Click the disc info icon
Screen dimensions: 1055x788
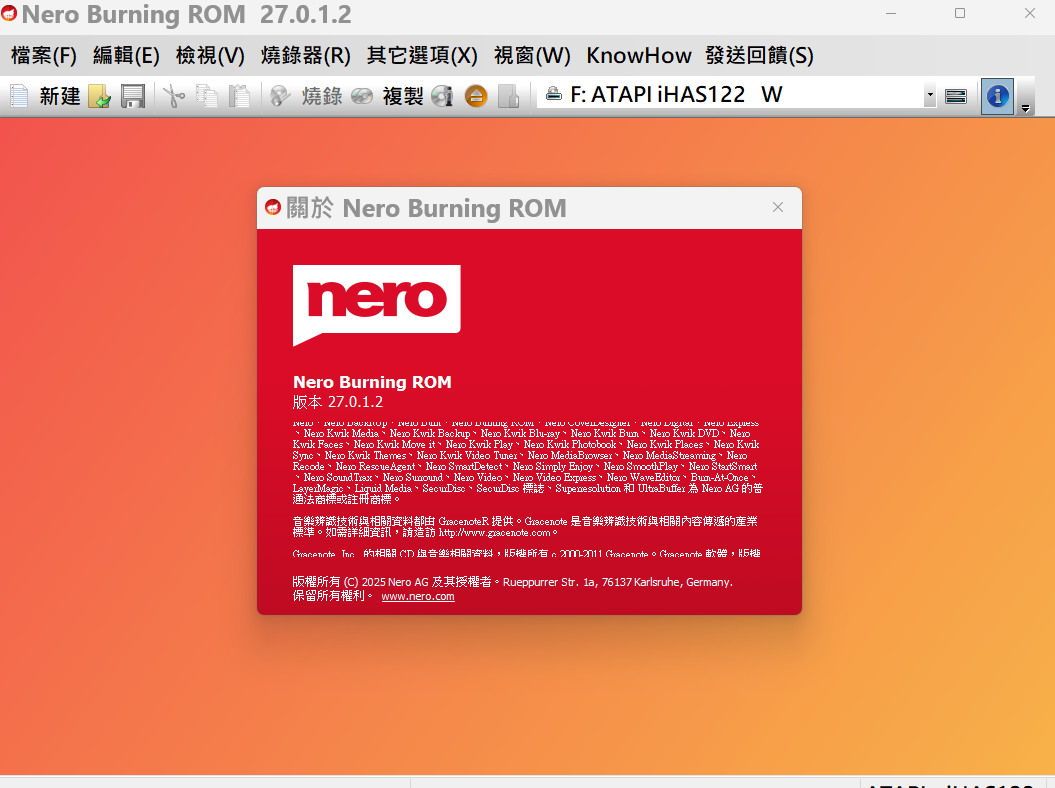(442, 96)
